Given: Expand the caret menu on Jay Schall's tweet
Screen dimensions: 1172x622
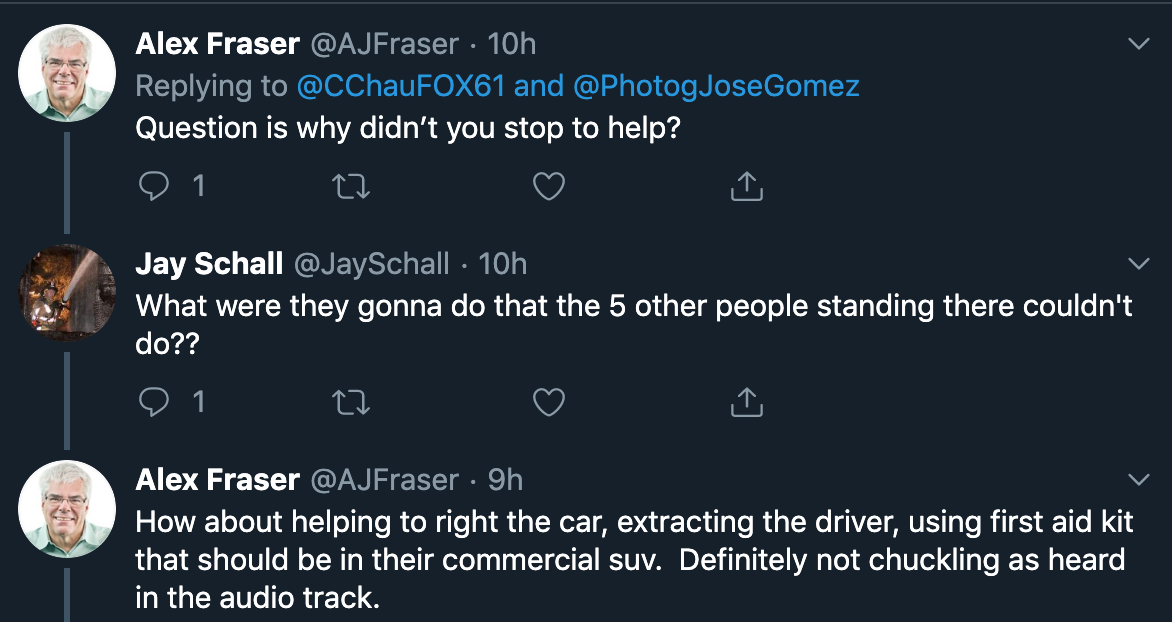Looking at the screenshot, I should tap(1138, 264).
